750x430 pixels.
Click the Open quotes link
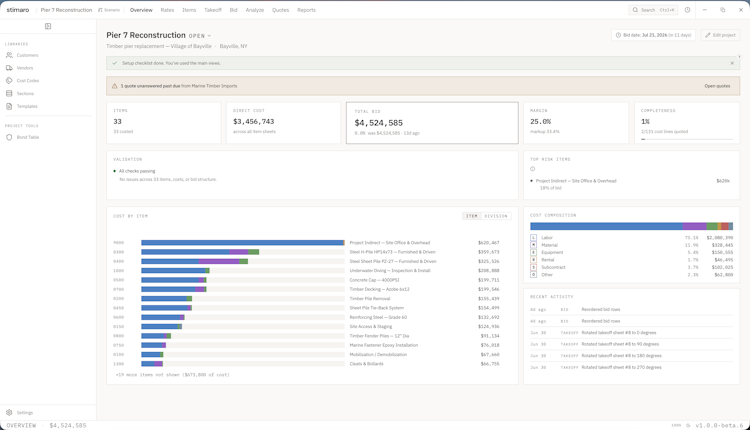point(717,86)
